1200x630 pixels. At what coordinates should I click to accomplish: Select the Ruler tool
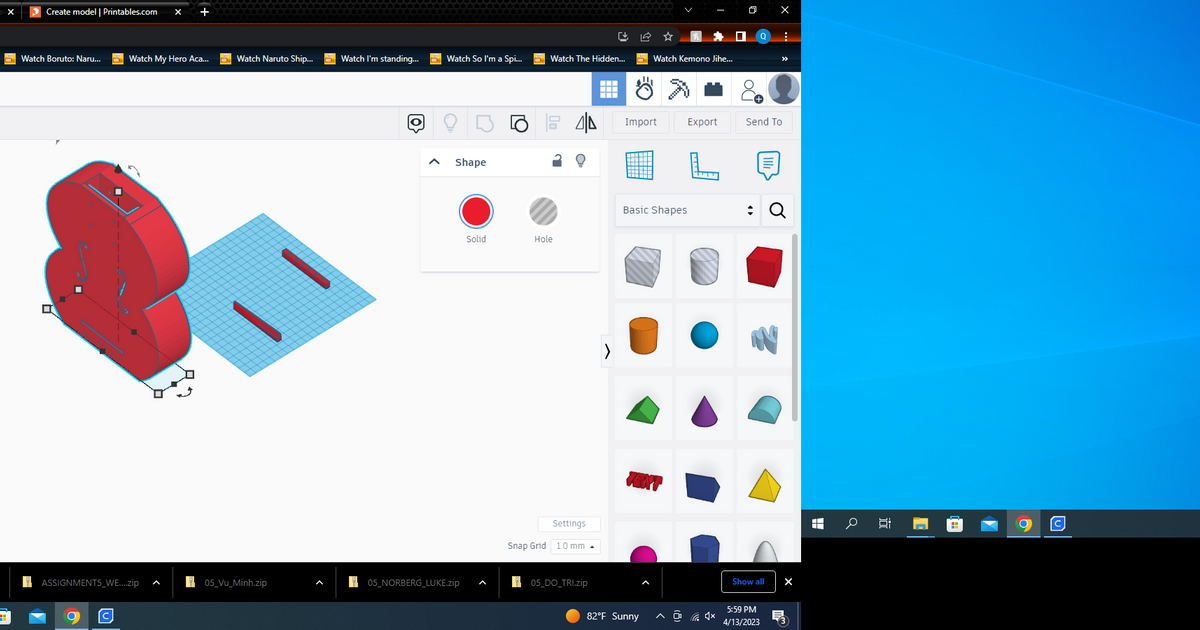pyautogui.click(x=704, y=165)
